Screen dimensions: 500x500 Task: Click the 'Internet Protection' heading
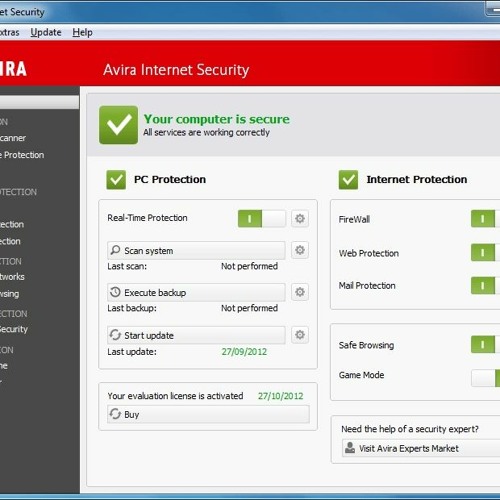click(417, 180)
